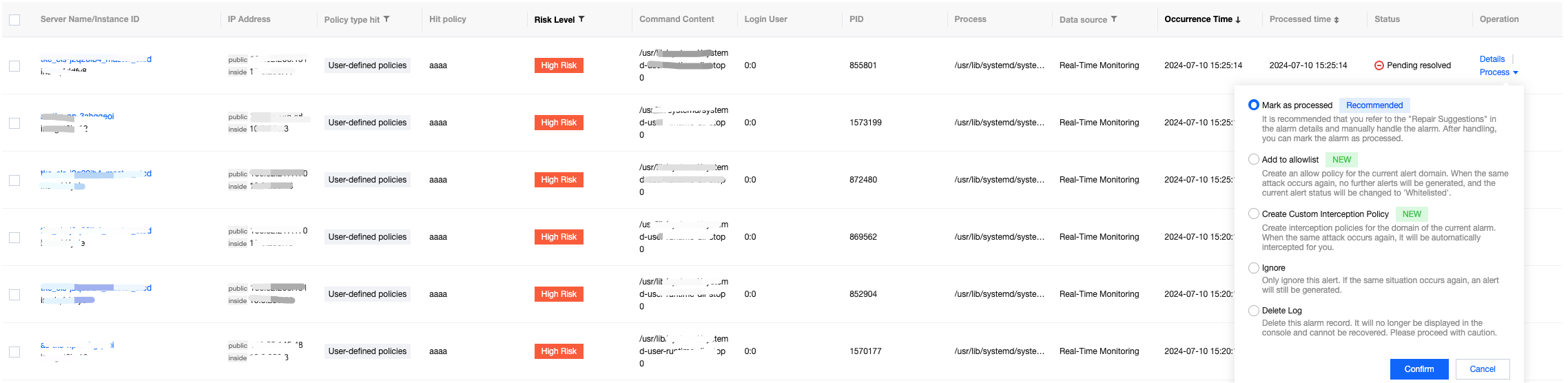Open the Details link in first row

(1492, 59)
